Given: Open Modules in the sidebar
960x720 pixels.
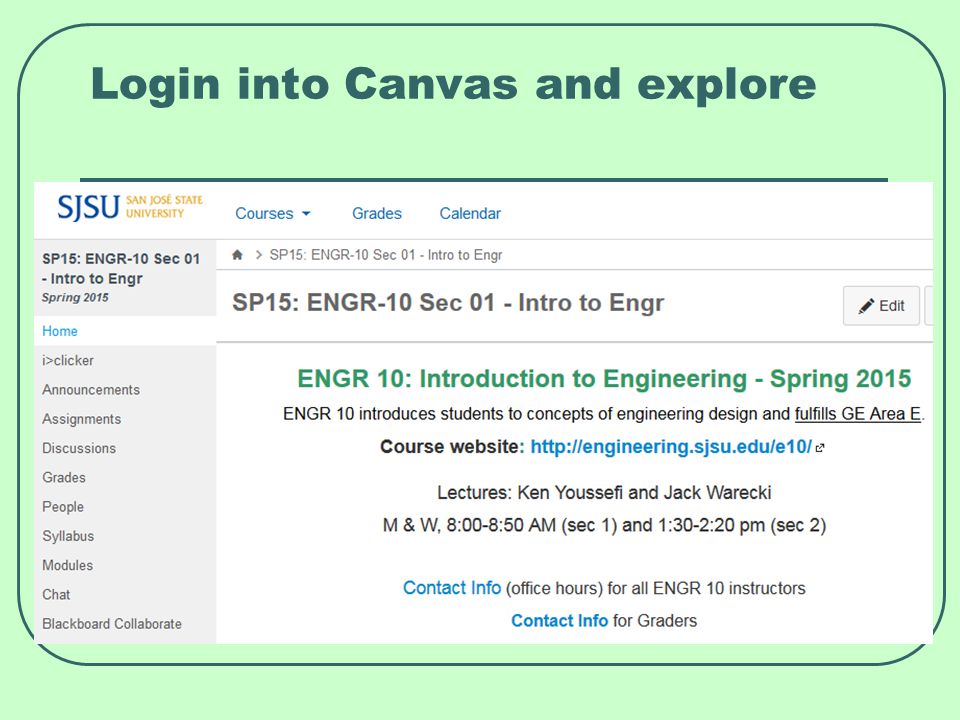Looking at the screenshot, I should coord(67,565).
